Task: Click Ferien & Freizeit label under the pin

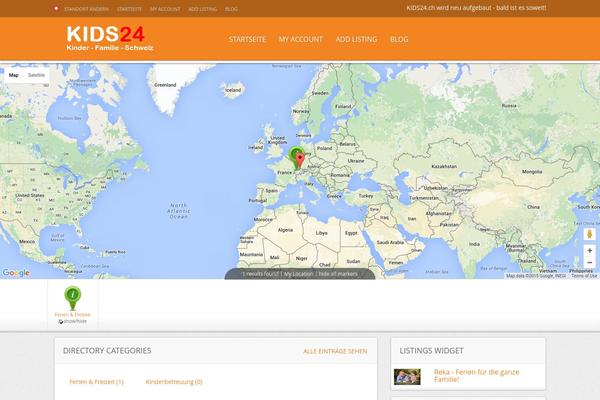Action: pyautogui.click(x=72, y=315)
